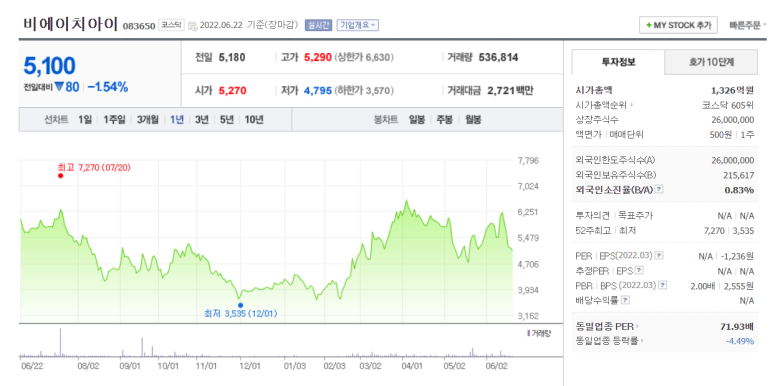Select 1년 line chart range
The image size is (773, 386).
coord(177,120)
